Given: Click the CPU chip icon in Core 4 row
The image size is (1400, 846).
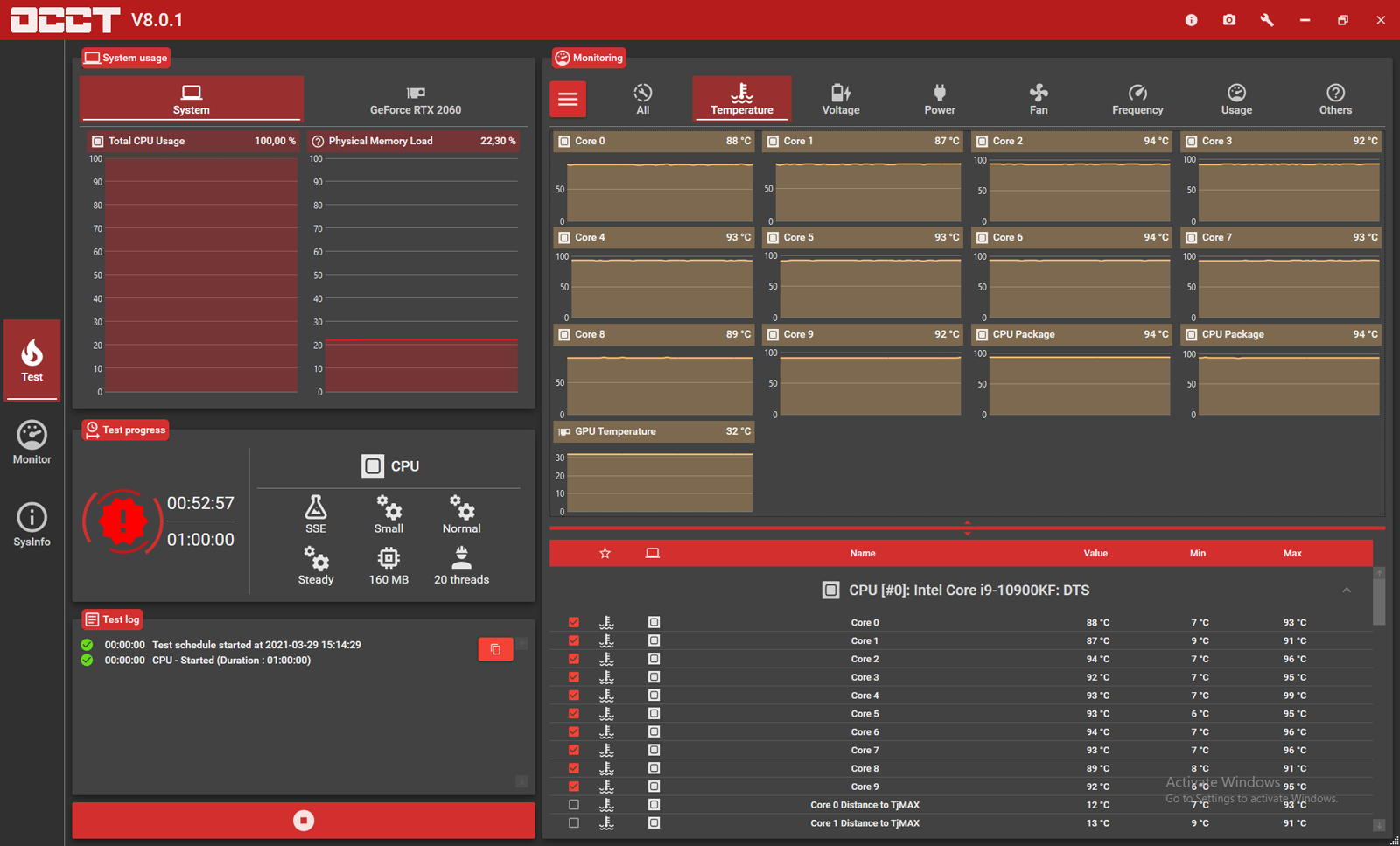Looking at the screenshot, I should [654, 696].
